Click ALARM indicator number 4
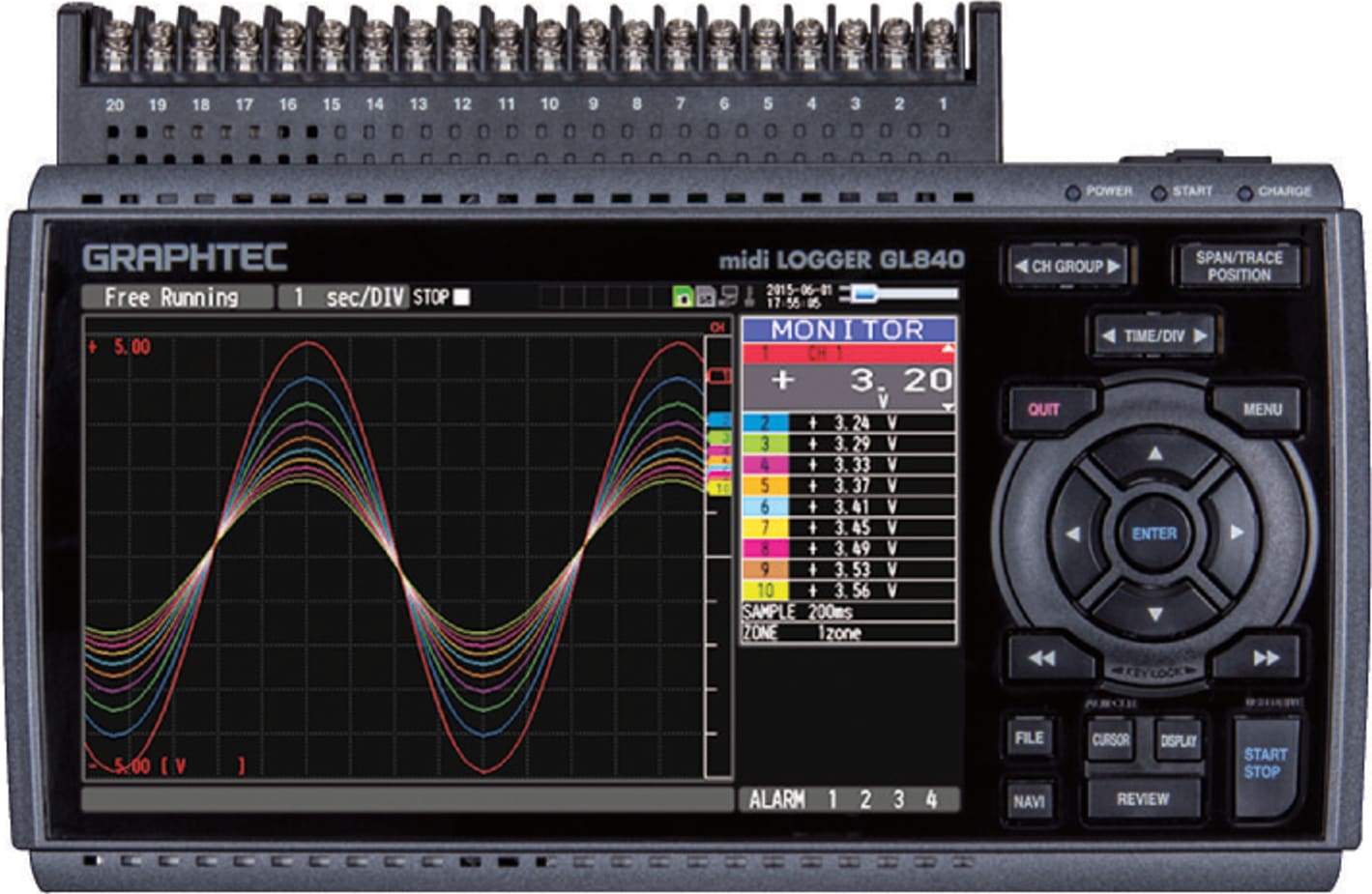Image resolution: width=1372 pixels, height=894 pixels. (931, 799)
